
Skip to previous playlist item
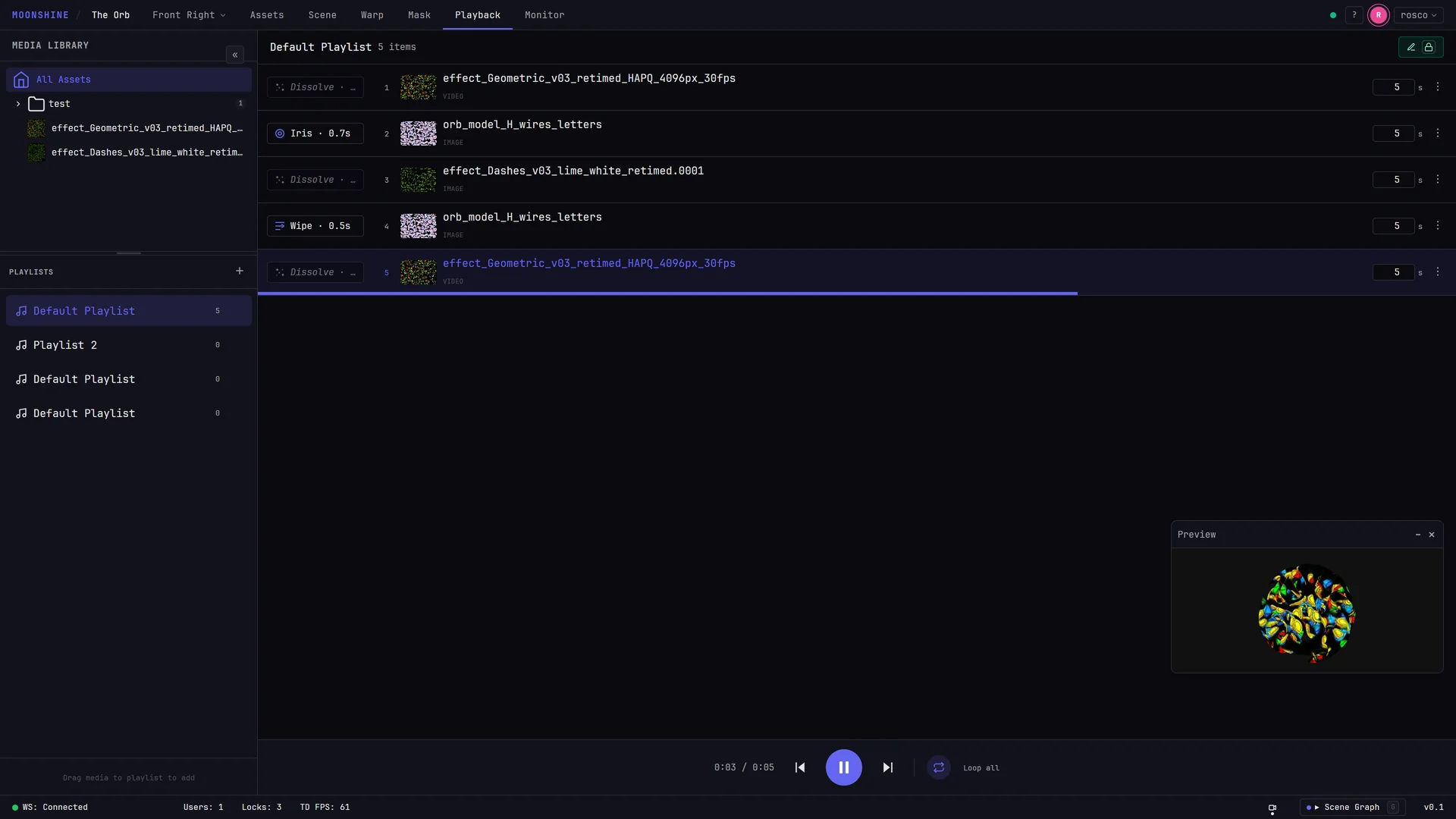(800, 767)
